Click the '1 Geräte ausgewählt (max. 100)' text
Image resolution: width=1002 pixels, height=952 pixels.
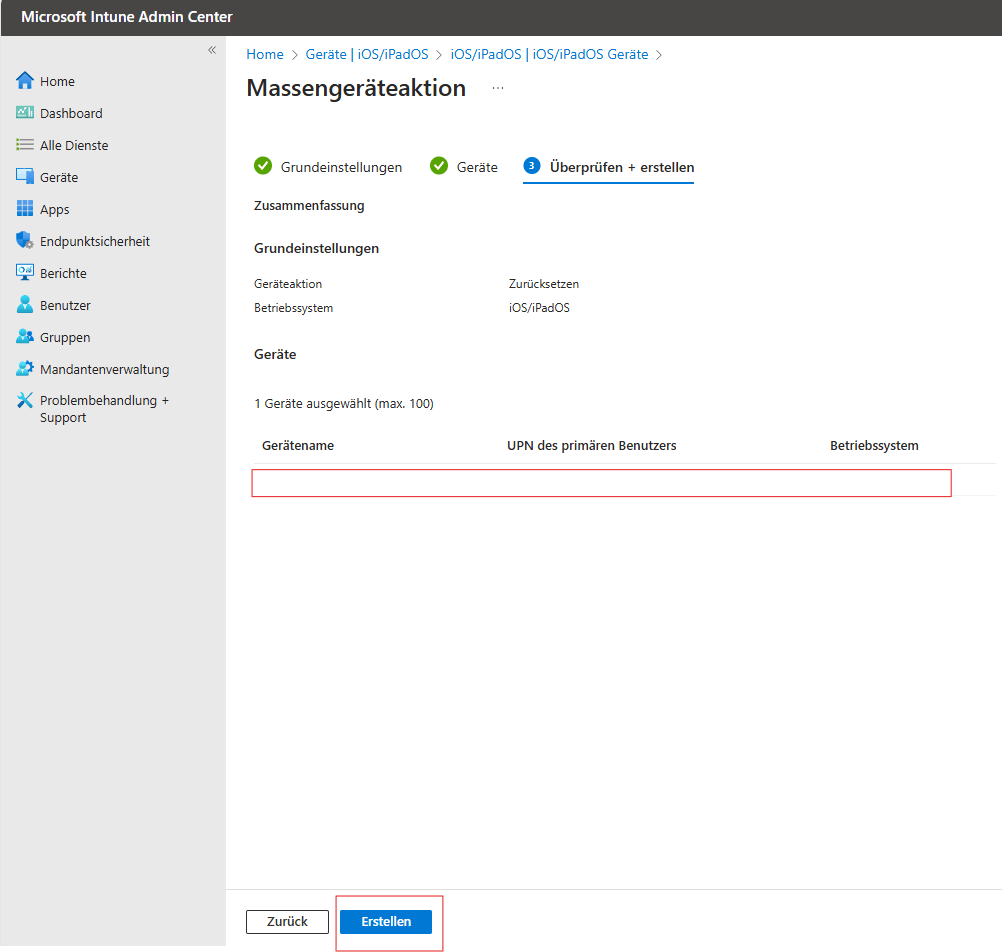[x=344, y=404]
